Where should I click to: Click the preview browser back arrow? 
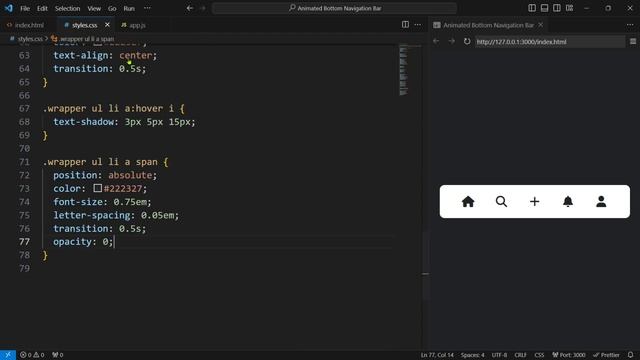436,41
